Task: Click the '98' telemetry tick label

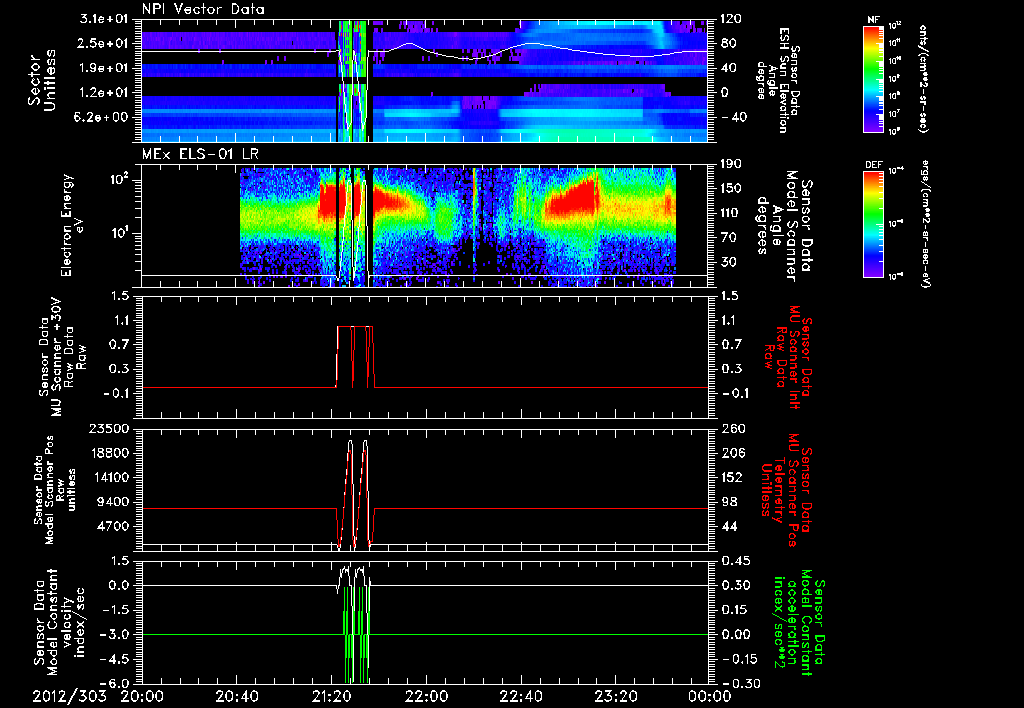Action: 729,502
